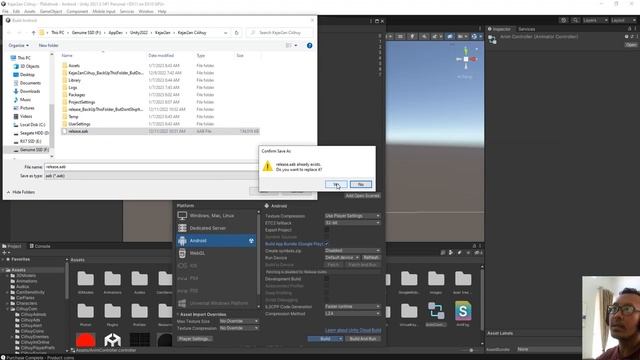Open the Layers dropdown in Unity toolbar
This screenshot has height=360, width=640.
tap(595, 20)
